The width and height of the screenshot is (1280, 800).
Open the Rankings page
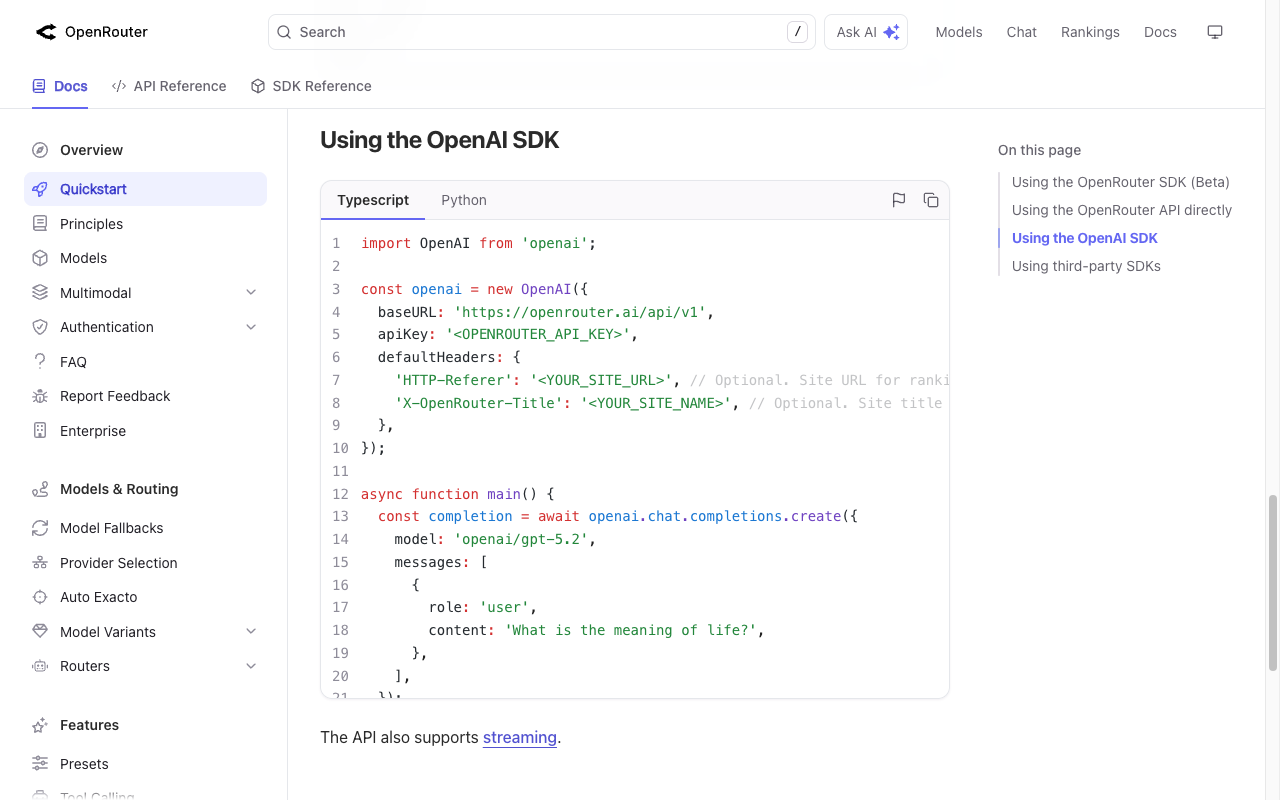coord(1090,32)
